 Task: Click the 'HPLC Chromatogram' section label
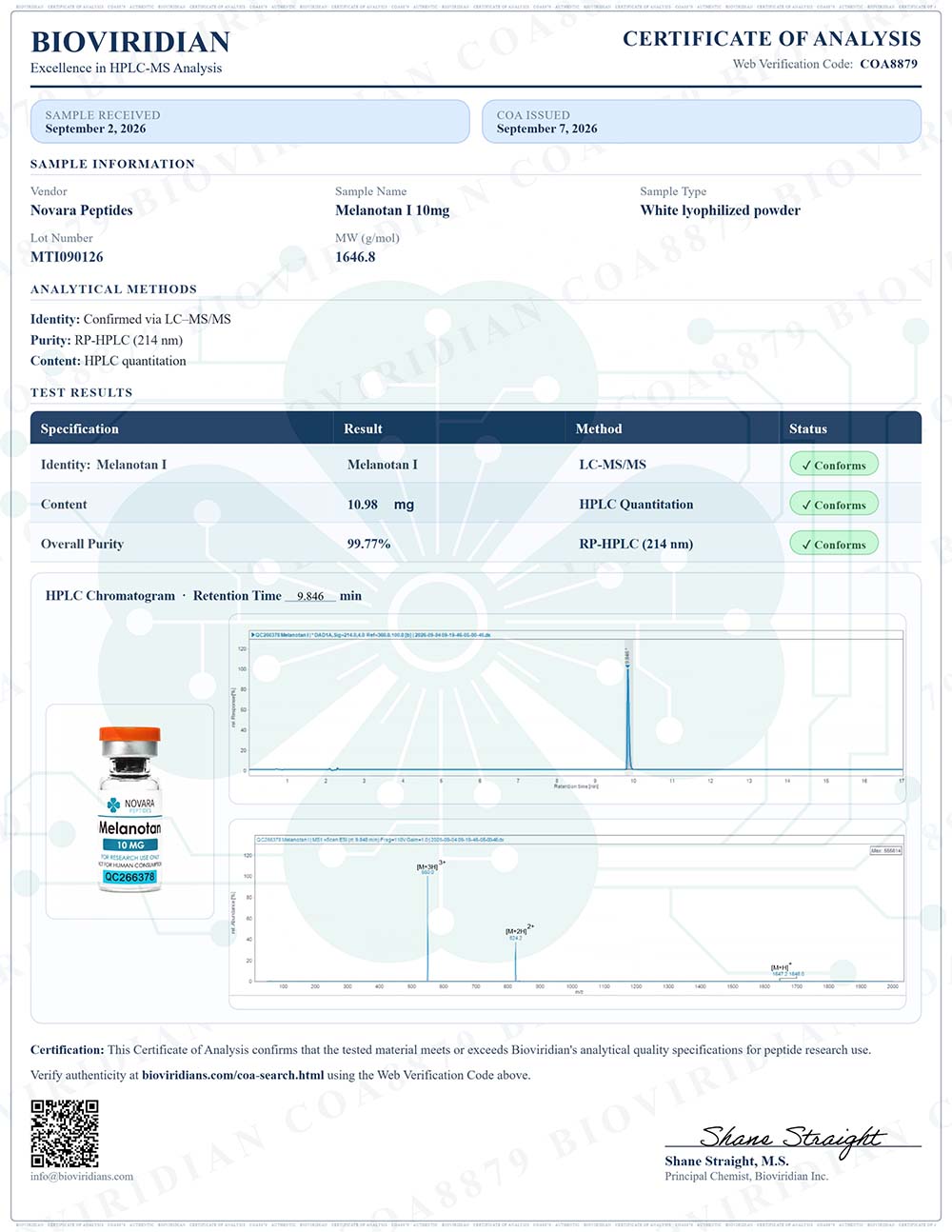110,596
